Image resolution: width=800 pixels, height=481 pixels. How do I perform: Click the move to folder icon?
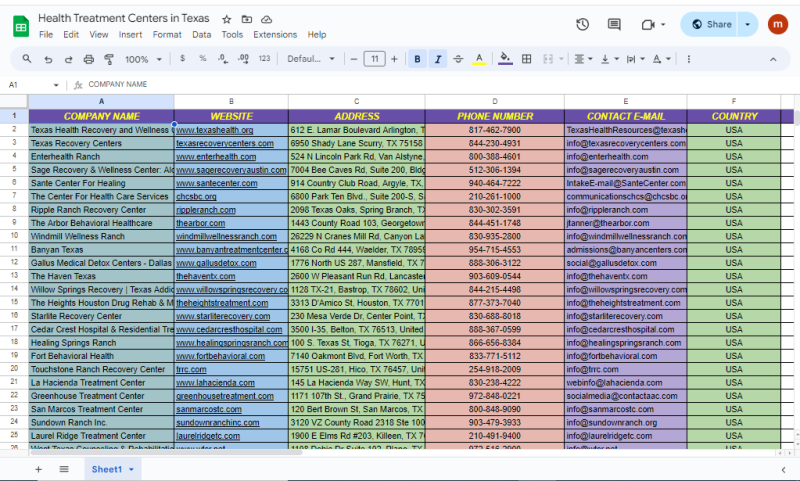click(x=246, y=19)
